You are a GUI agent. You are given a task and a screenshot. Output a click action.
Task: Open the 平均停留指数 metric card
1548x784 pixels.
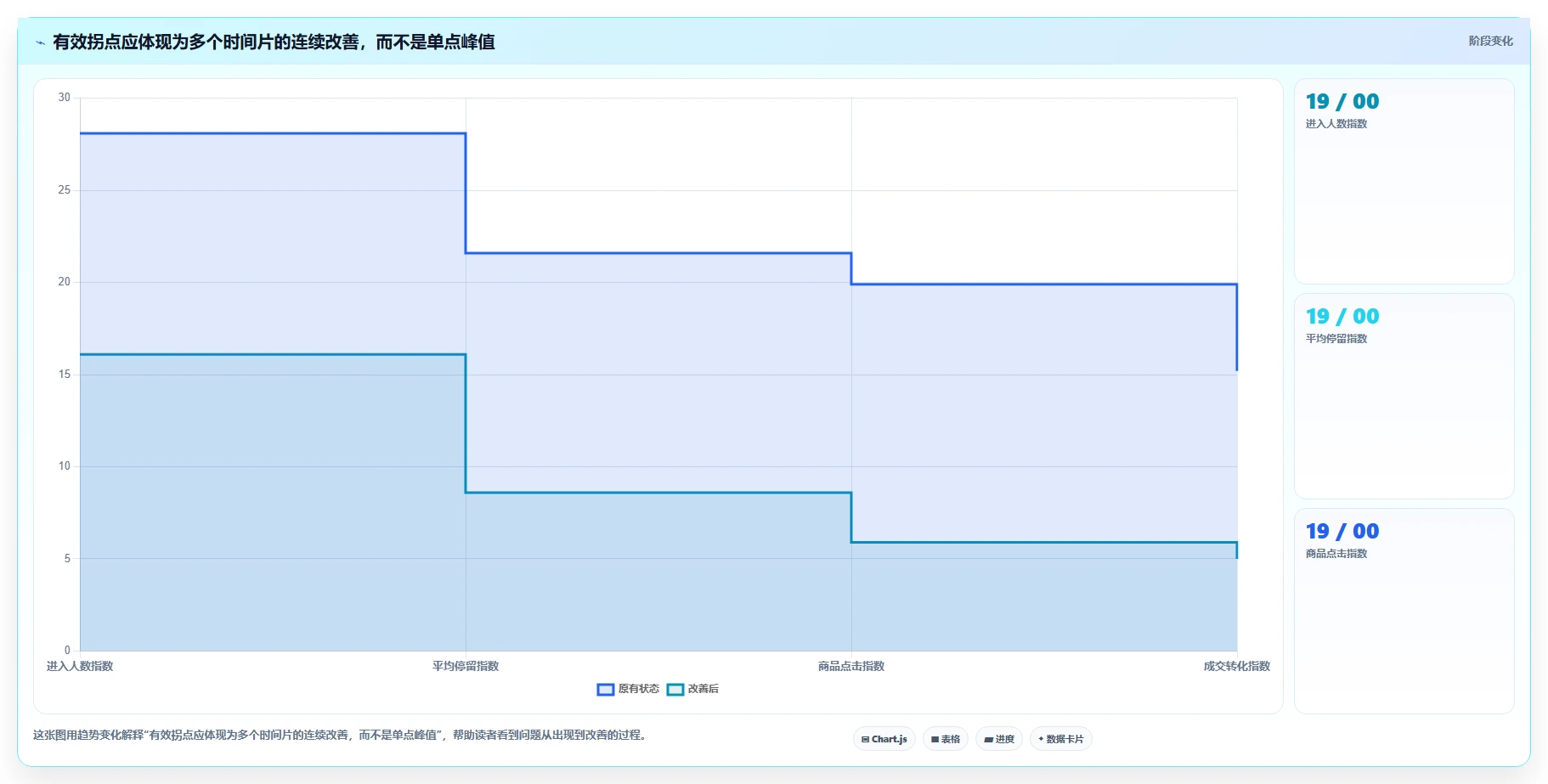[1404, 397]
